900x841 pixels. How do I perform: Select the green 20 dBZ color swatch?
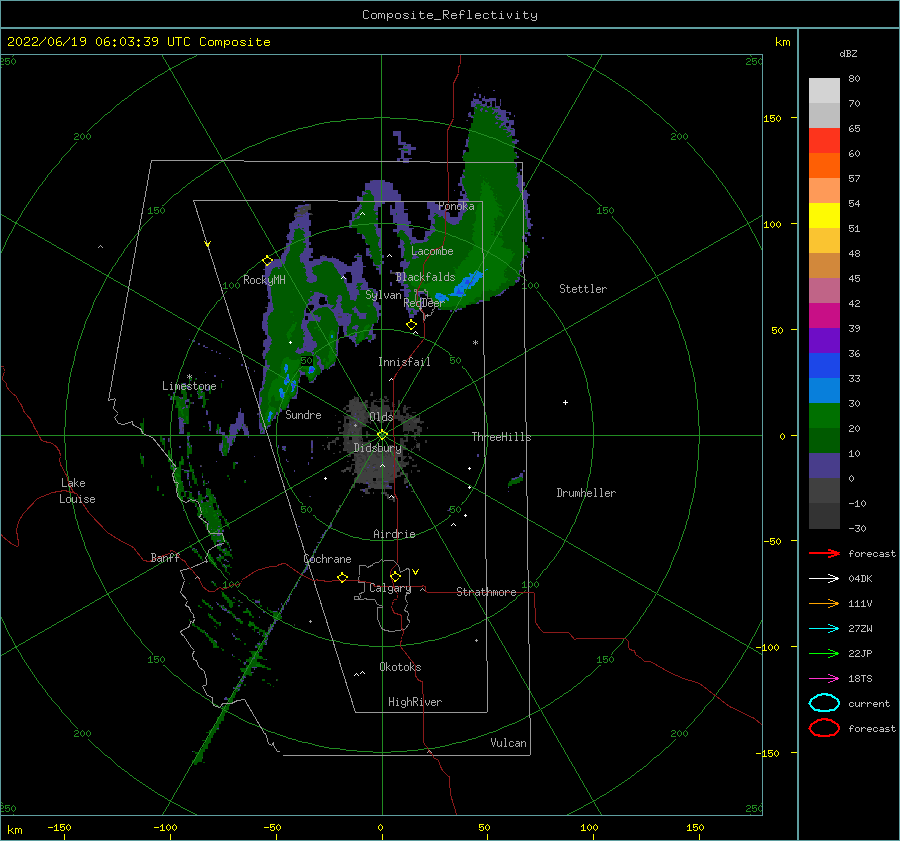coord(824,415)
